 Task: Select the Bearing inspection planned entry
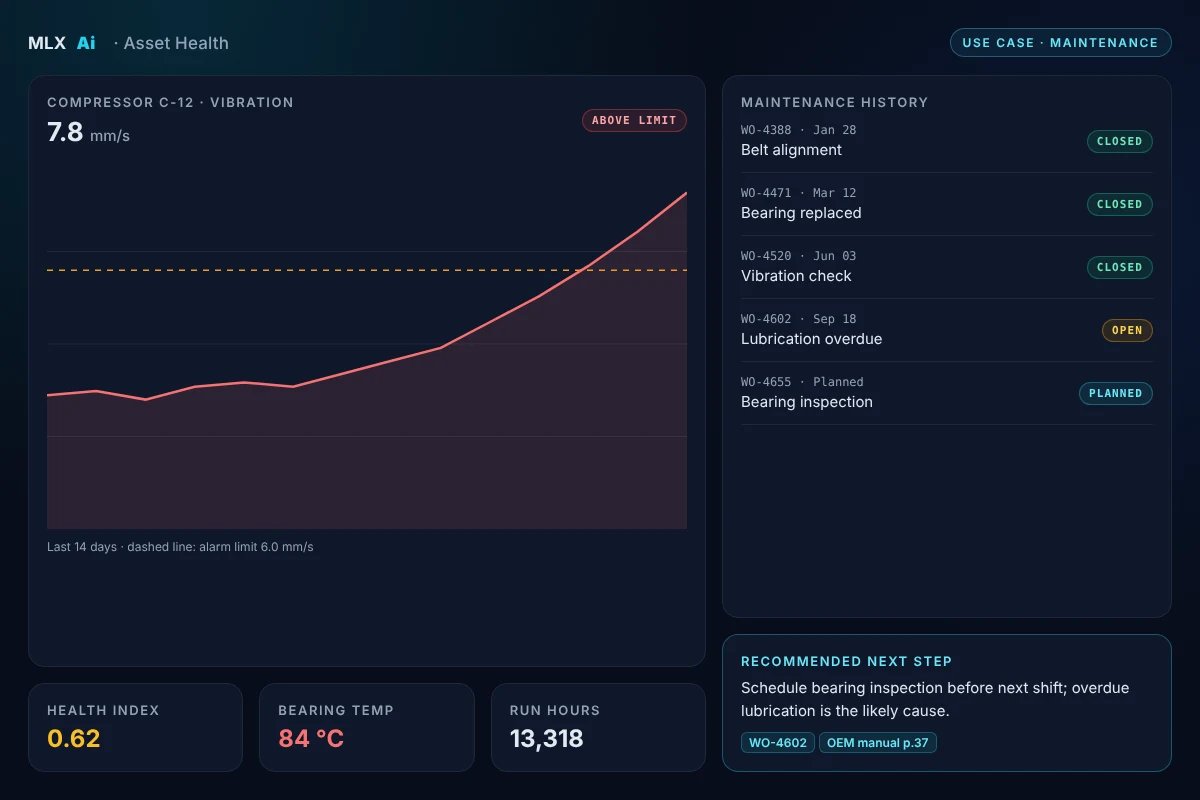pyautogui.click(x=946, y=393)
